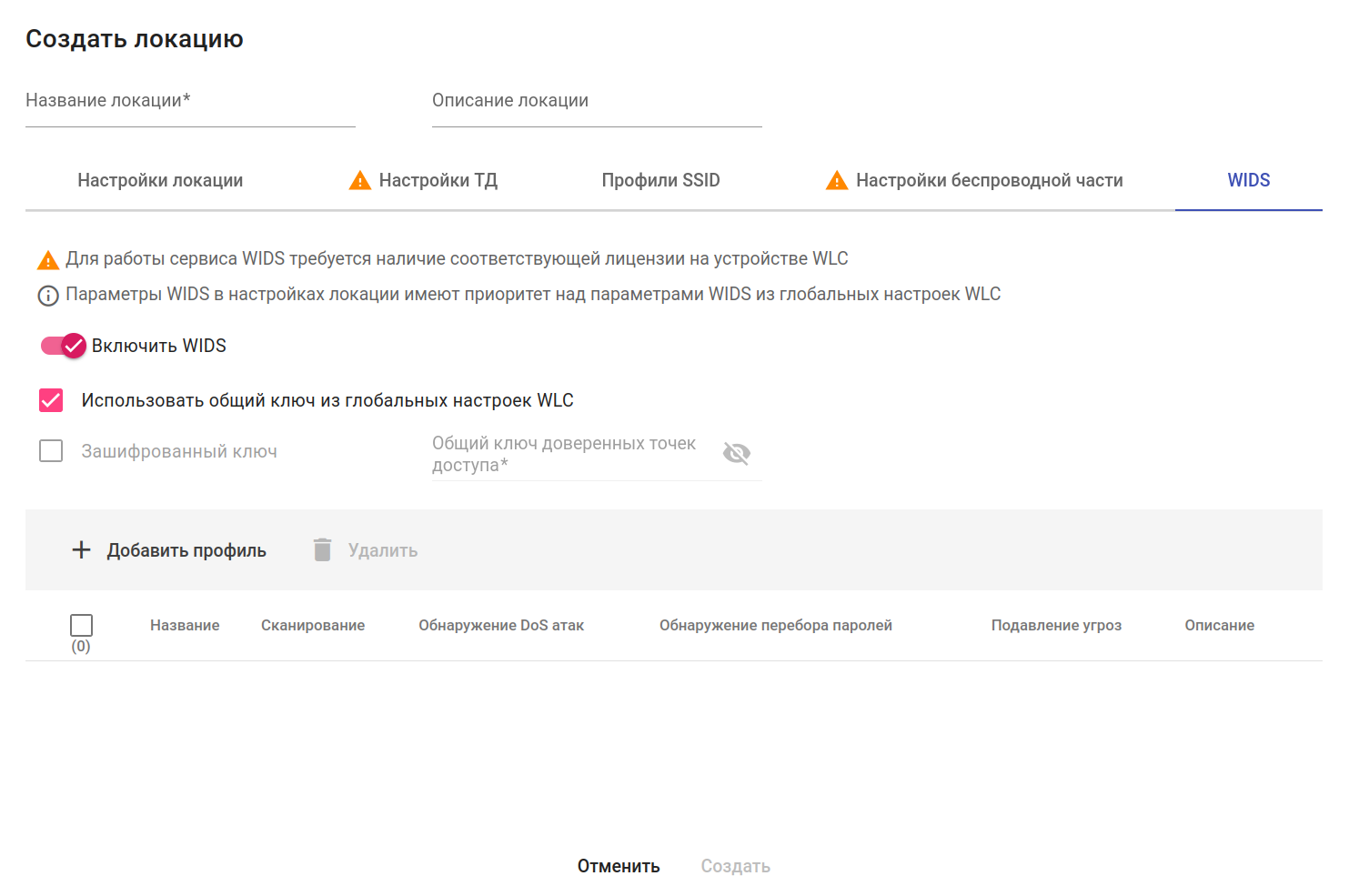Select all profiles via header checkbox
Image resolution: width=1349 pixels, height=896 pixels.
pyautogui.click(x=81, y=625)
